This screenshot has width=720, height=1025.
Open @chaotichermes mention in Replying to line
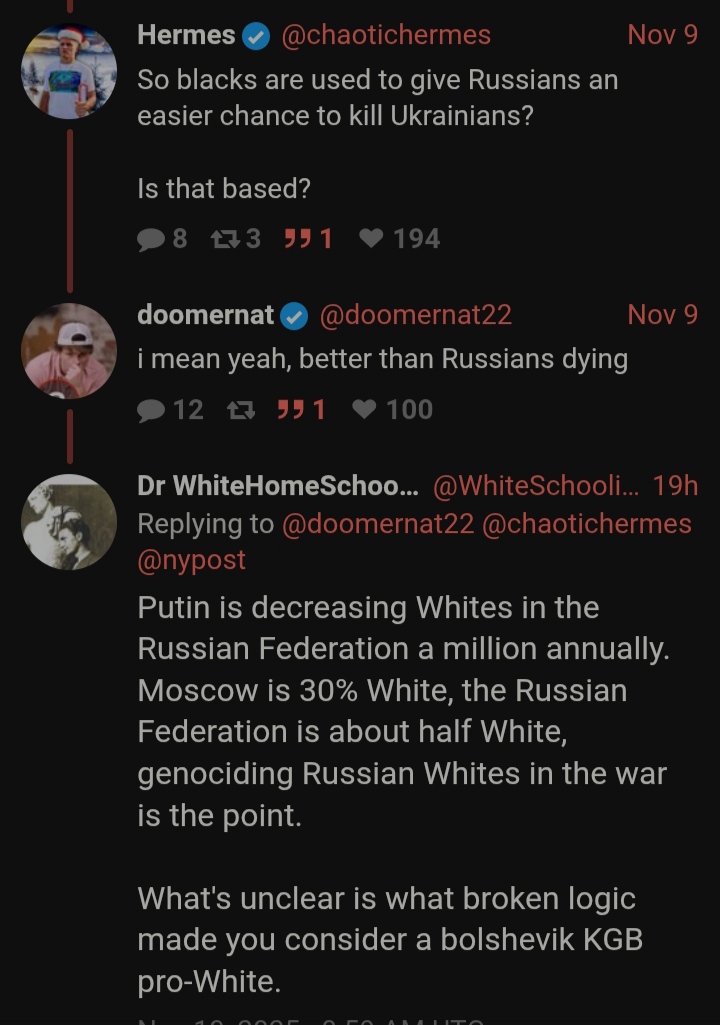tap(587, 524)
